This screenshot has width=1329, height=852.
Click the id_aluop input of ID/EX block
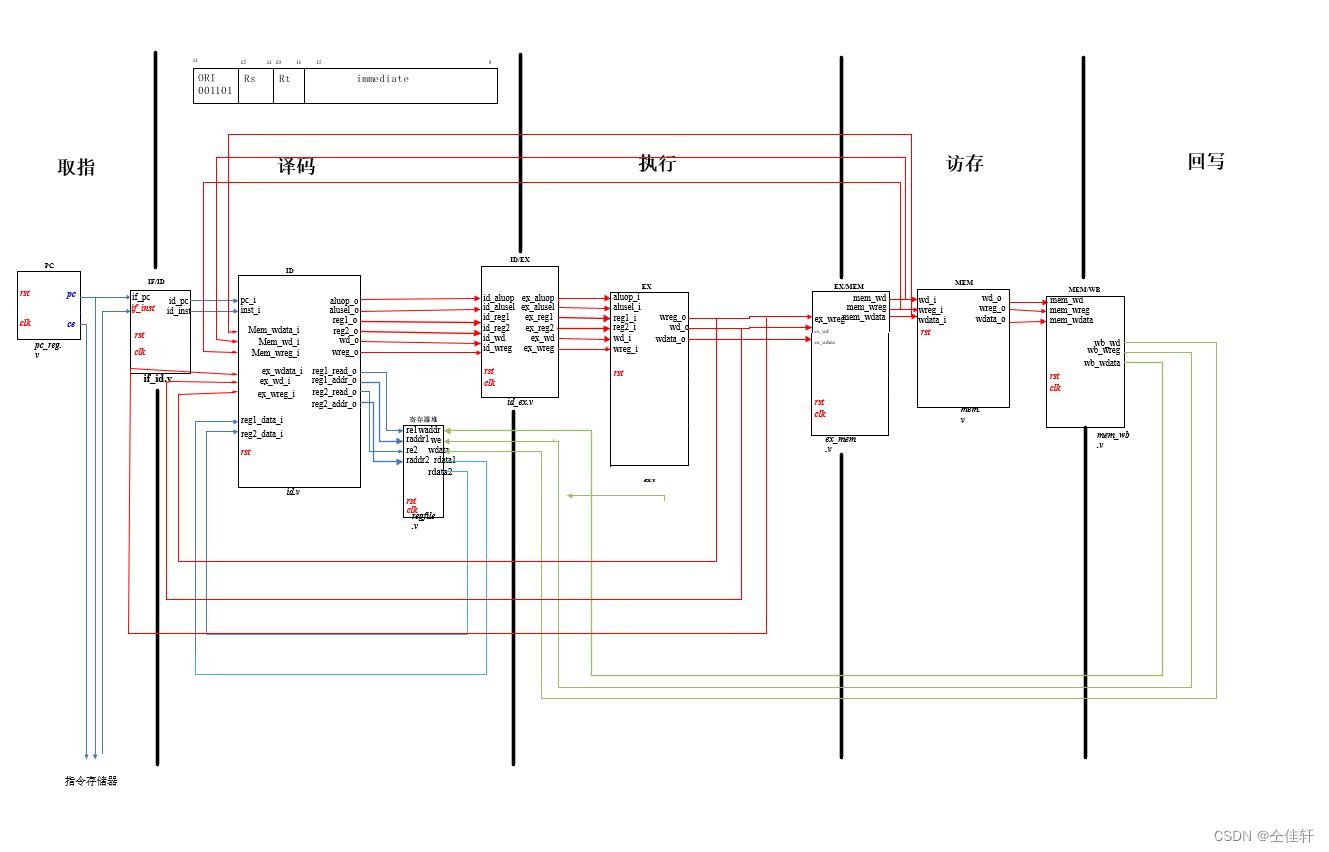[x=498, y=298]
